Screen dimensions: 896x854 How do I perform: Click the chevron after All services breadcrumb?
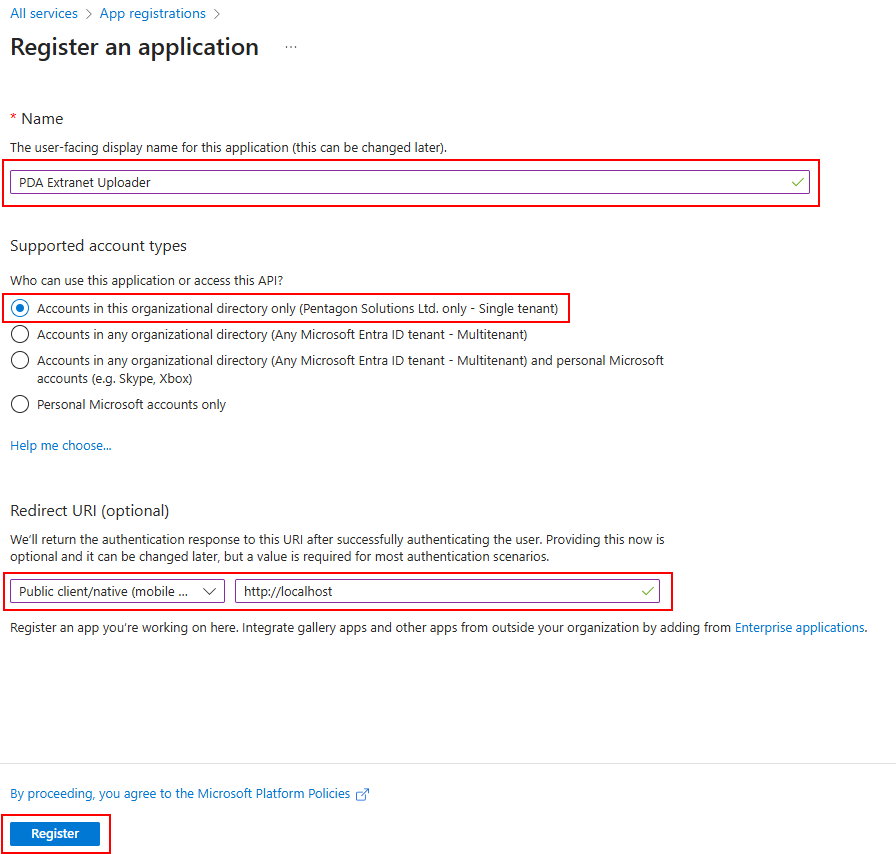[x=88, y=14]
